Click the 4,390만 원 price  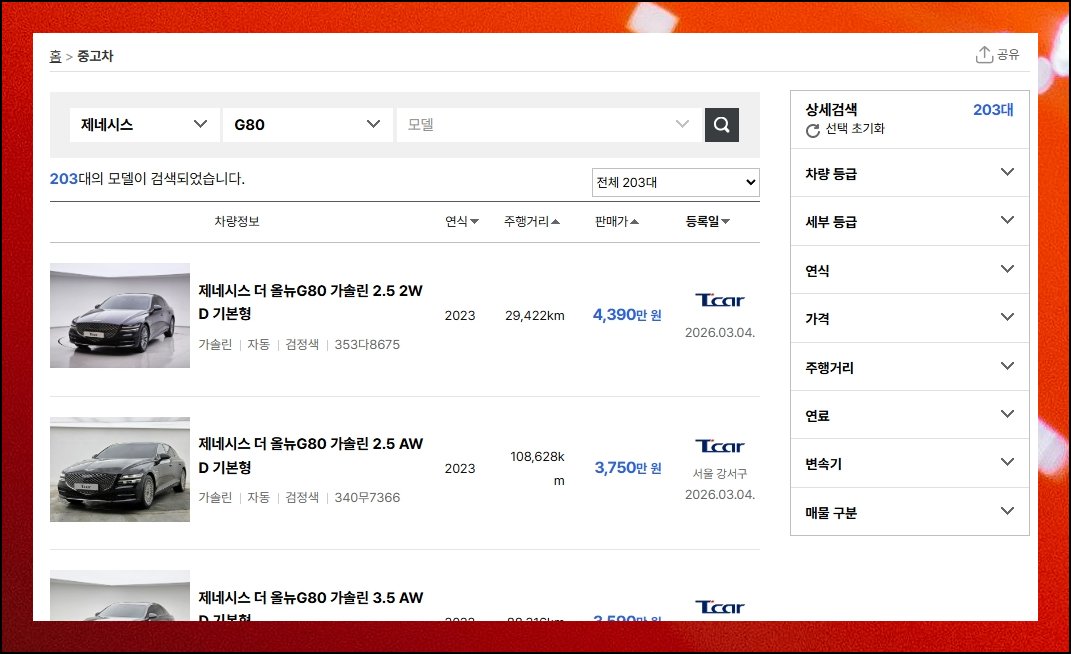tap(627, 314)
